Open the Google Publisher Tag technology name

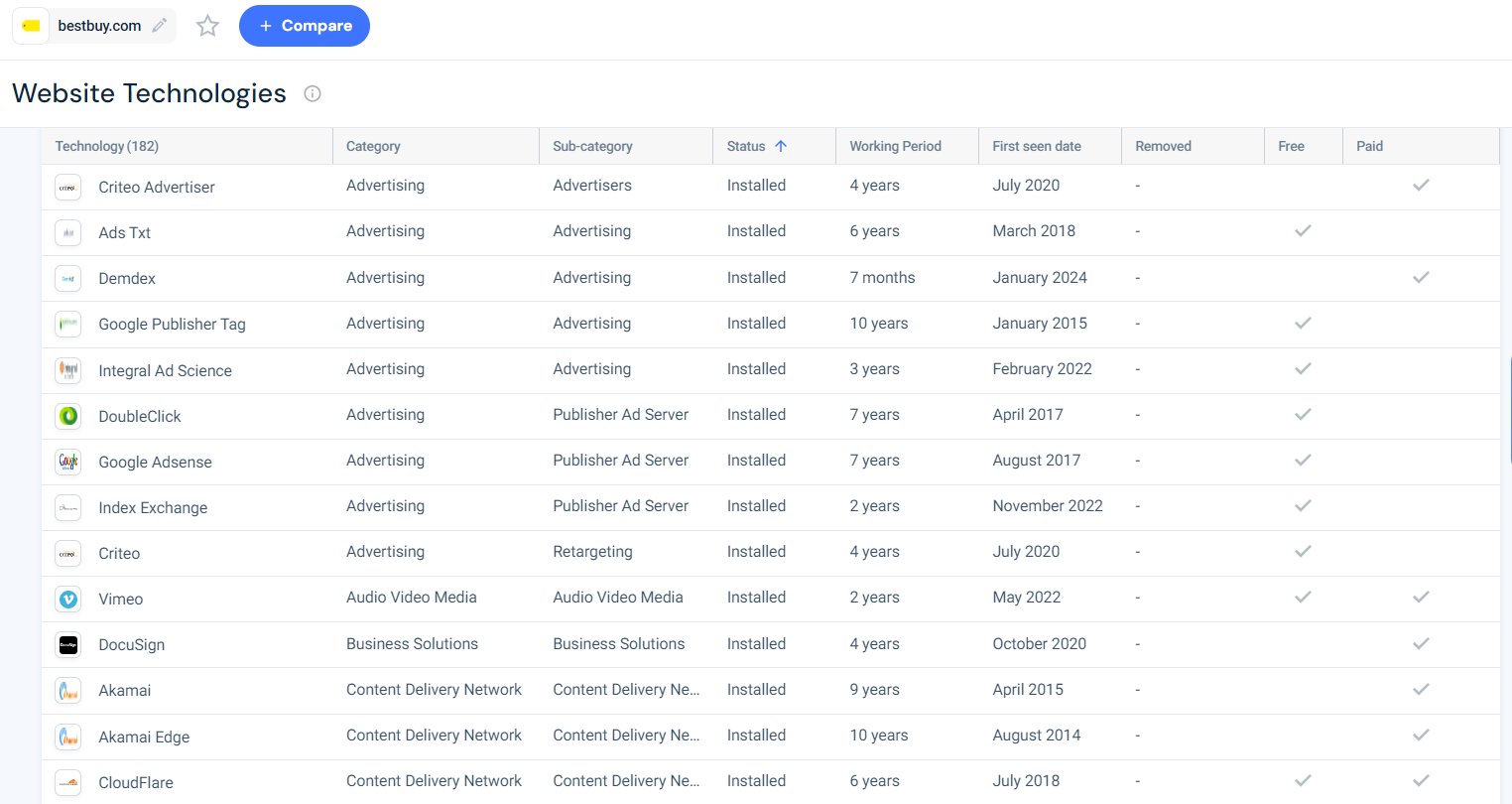point(172,324)
